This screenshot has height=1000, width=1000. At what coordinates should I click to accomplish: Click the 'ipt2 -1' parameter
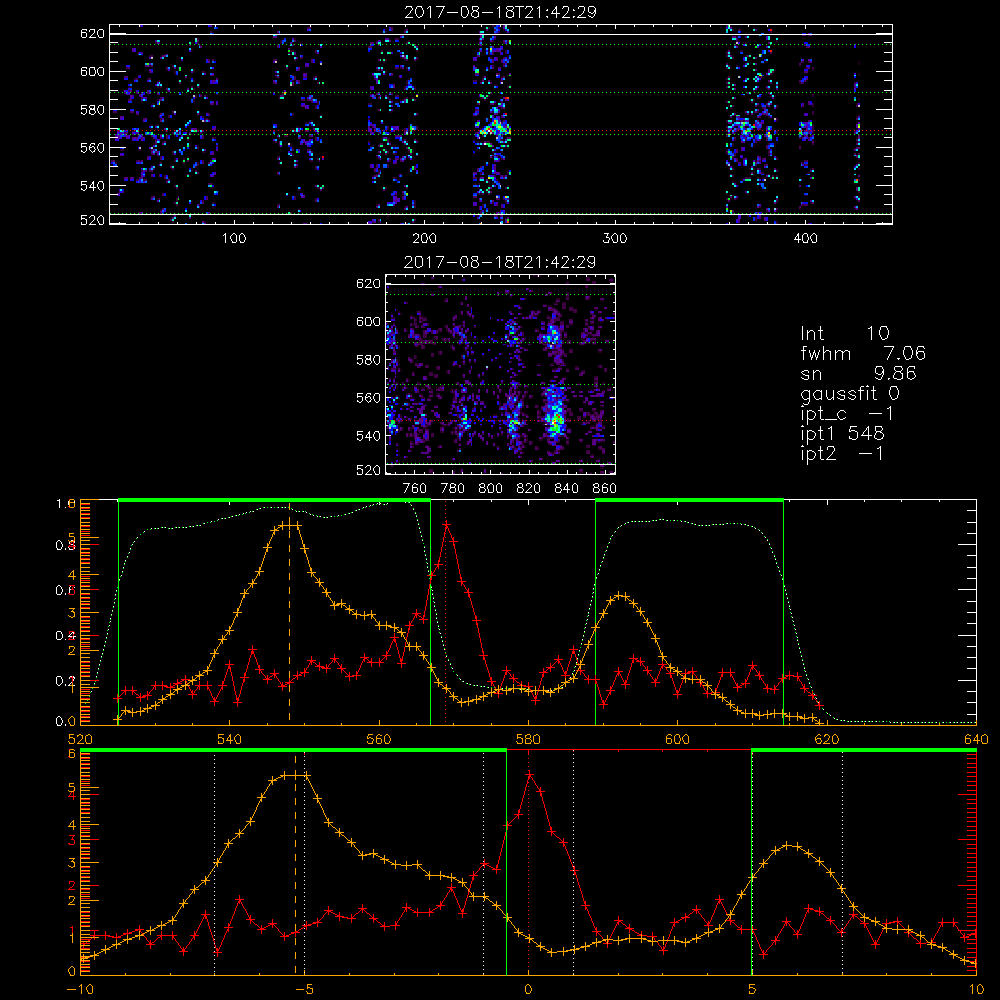842,453
